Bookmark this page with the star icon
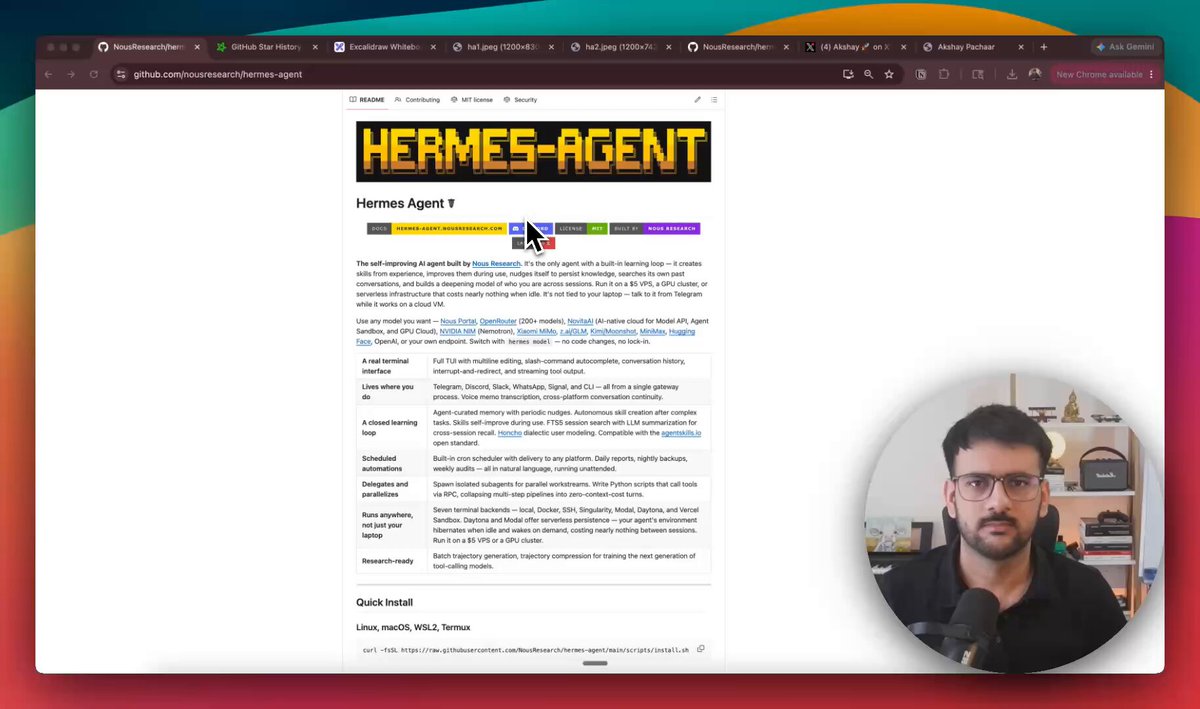The width and height of the screenshot is (1200, 709). [x=888, y=74]
